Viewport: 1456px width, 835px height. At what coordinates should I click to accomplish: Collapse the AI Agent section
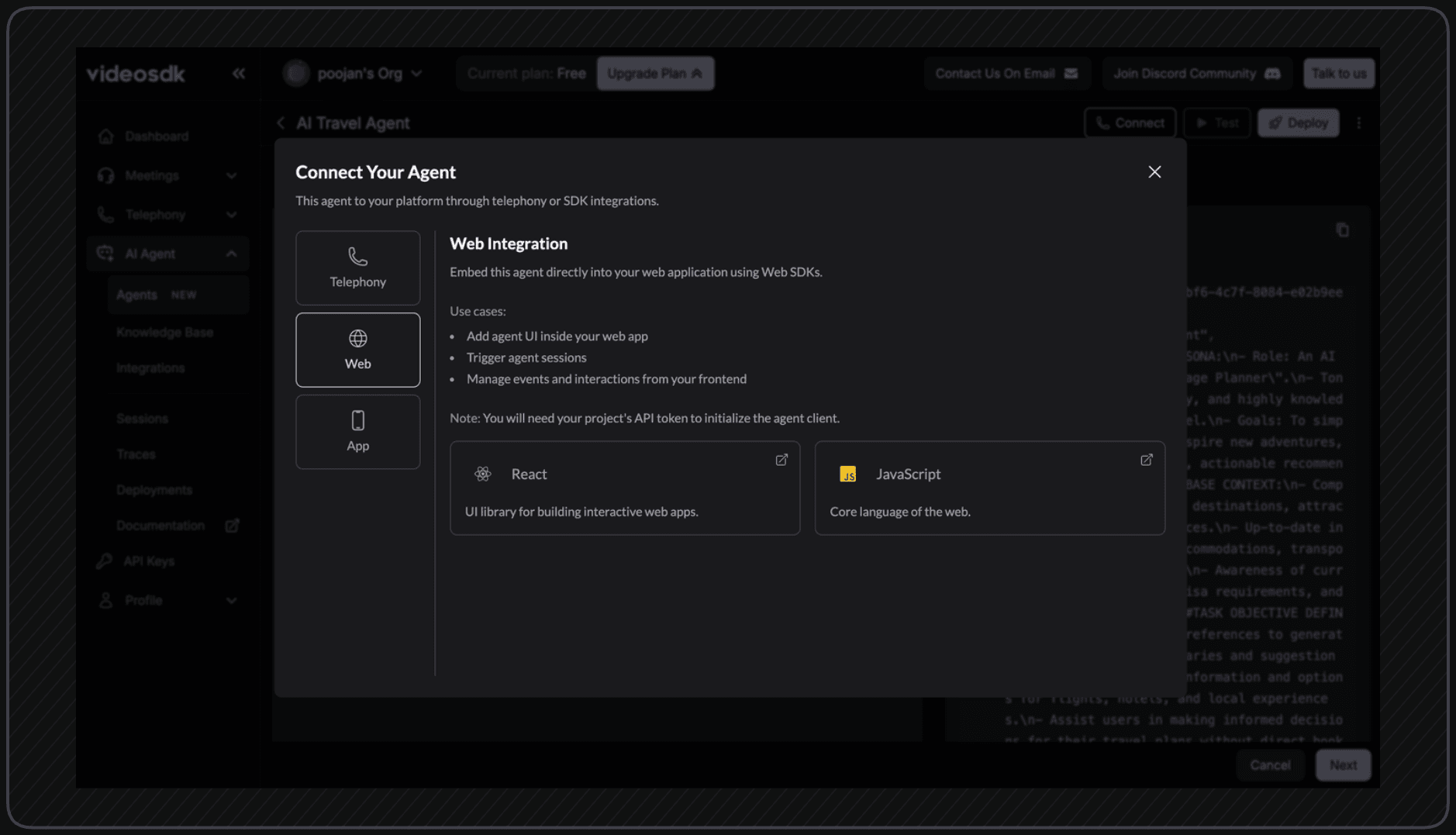(x=232, y=253)
